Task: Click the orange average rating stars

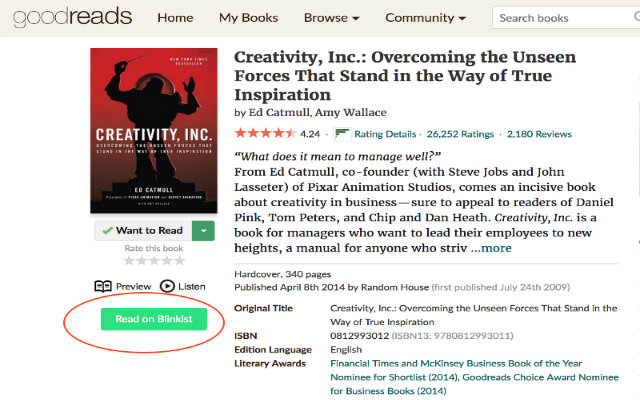Action: click(264, 133)
